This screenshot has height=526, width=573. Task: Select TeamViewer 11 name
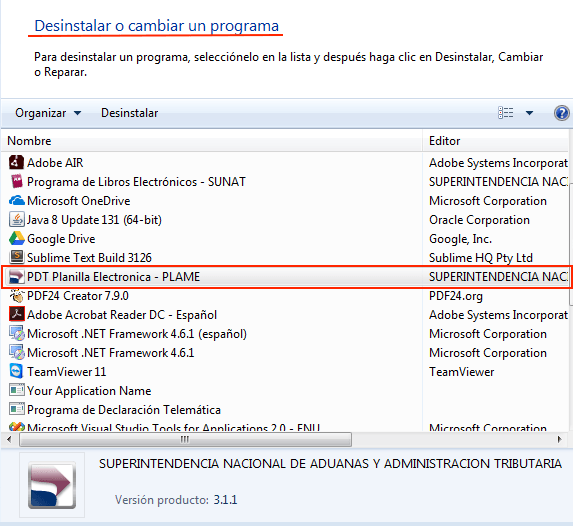67,372
